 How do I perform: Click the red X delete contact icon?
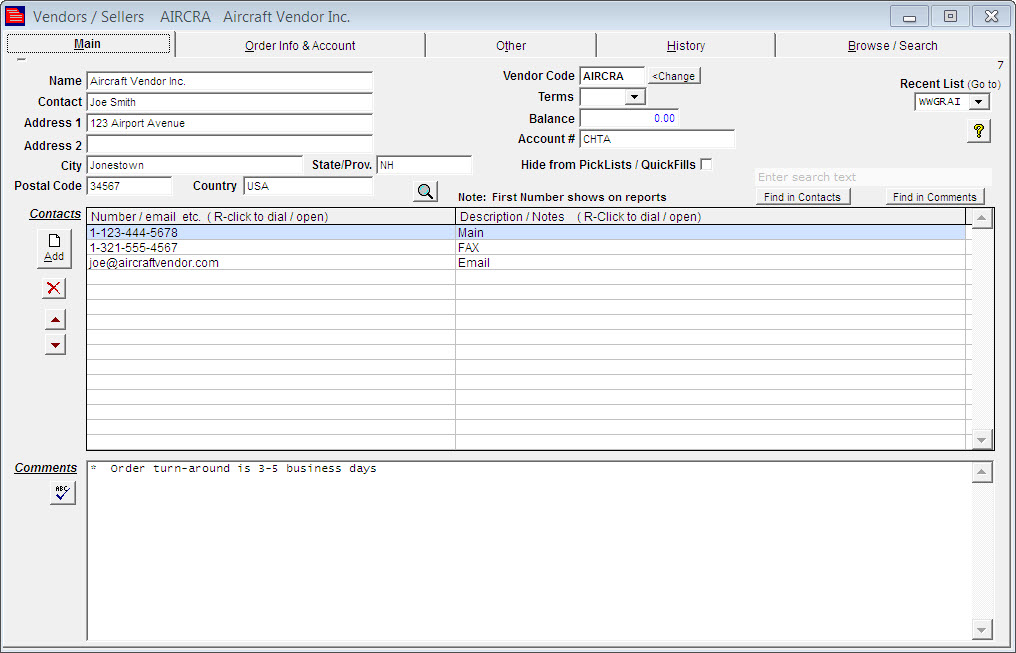click(x=54, y=288)
